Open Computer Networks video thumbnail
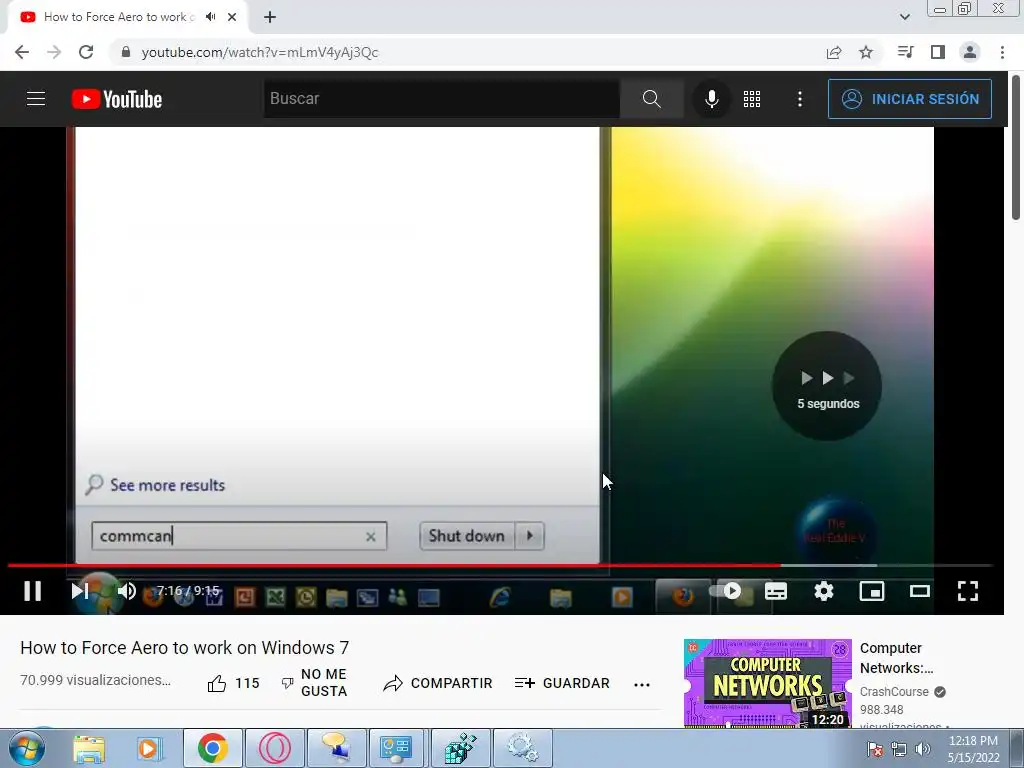1024x768 pixels. click(767, 683)
